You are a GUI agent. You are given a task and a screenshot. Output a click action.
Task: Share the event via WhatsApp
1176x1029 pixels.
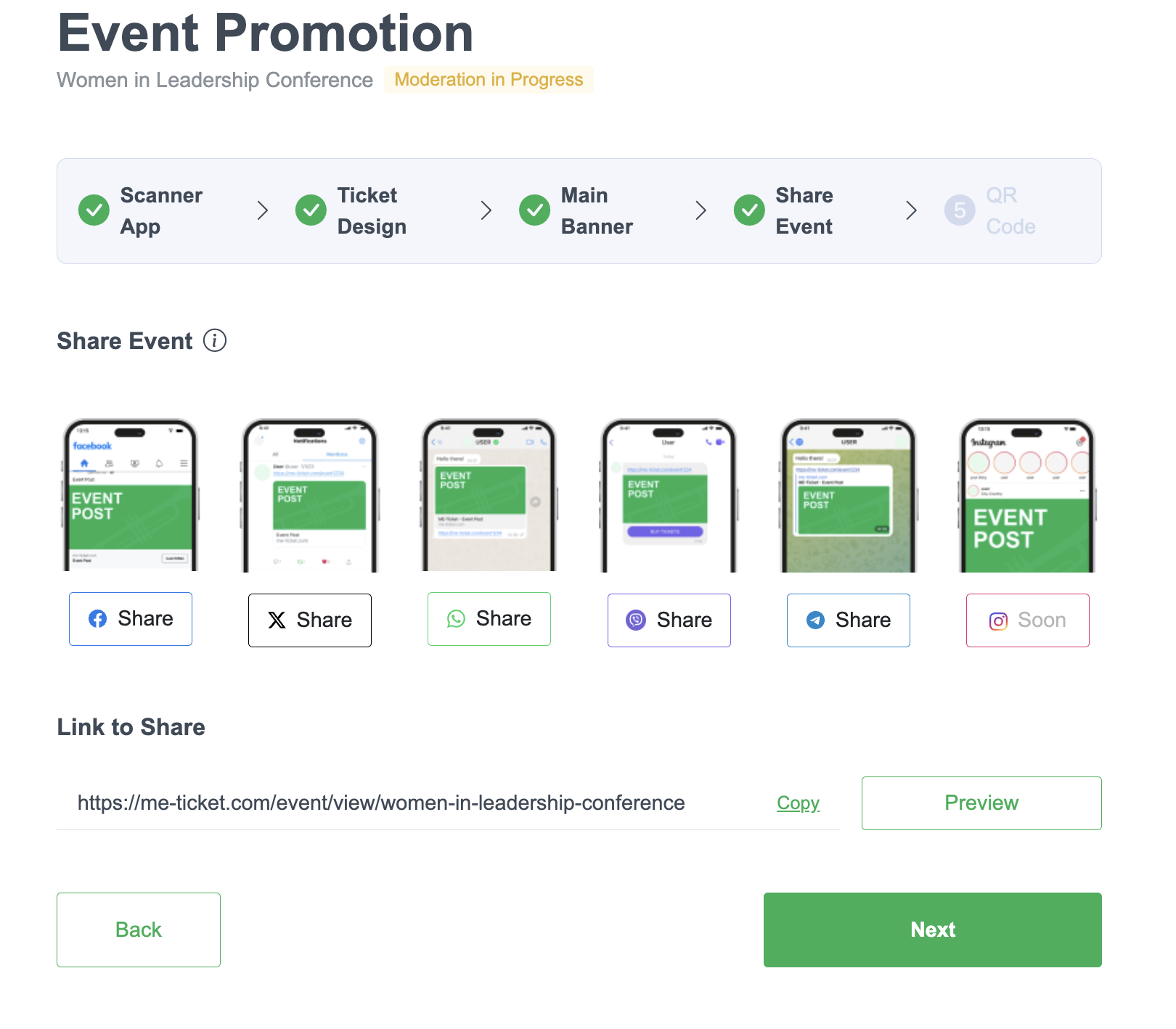click(x=489, y=619)
